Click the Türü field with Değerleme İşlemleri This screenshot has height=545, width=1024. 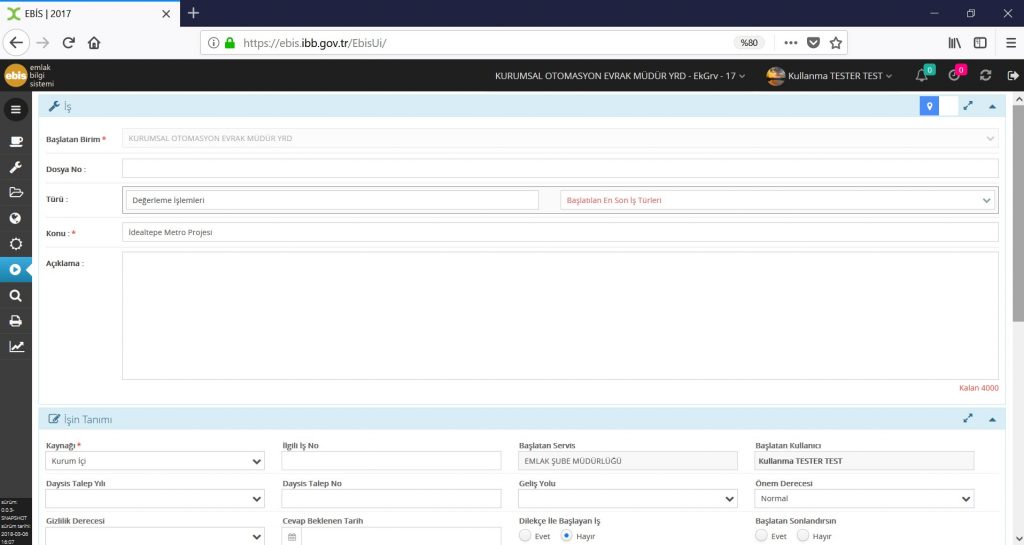click(332, 200)
